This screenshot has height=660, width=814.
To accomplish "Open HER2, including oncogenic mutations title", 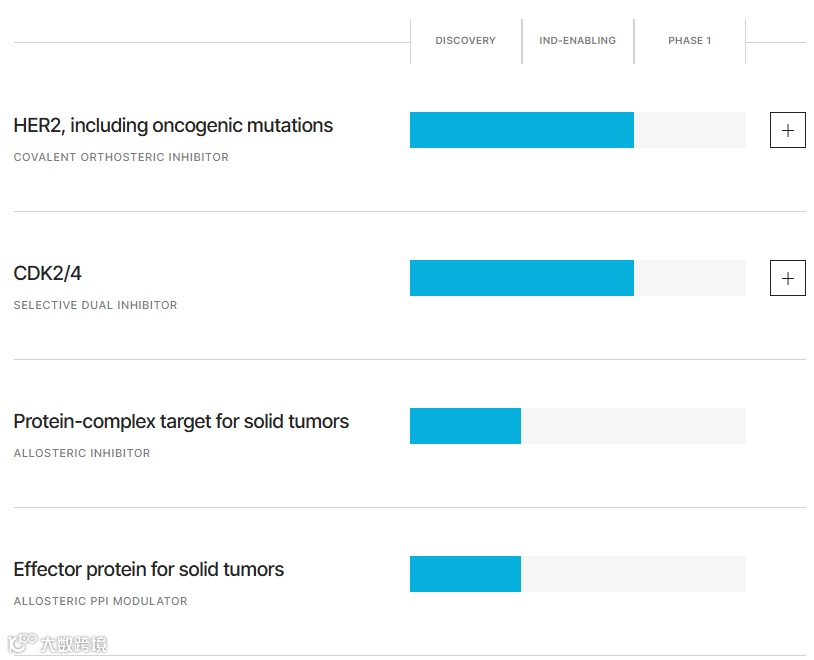I will click(x=173, y=126).
